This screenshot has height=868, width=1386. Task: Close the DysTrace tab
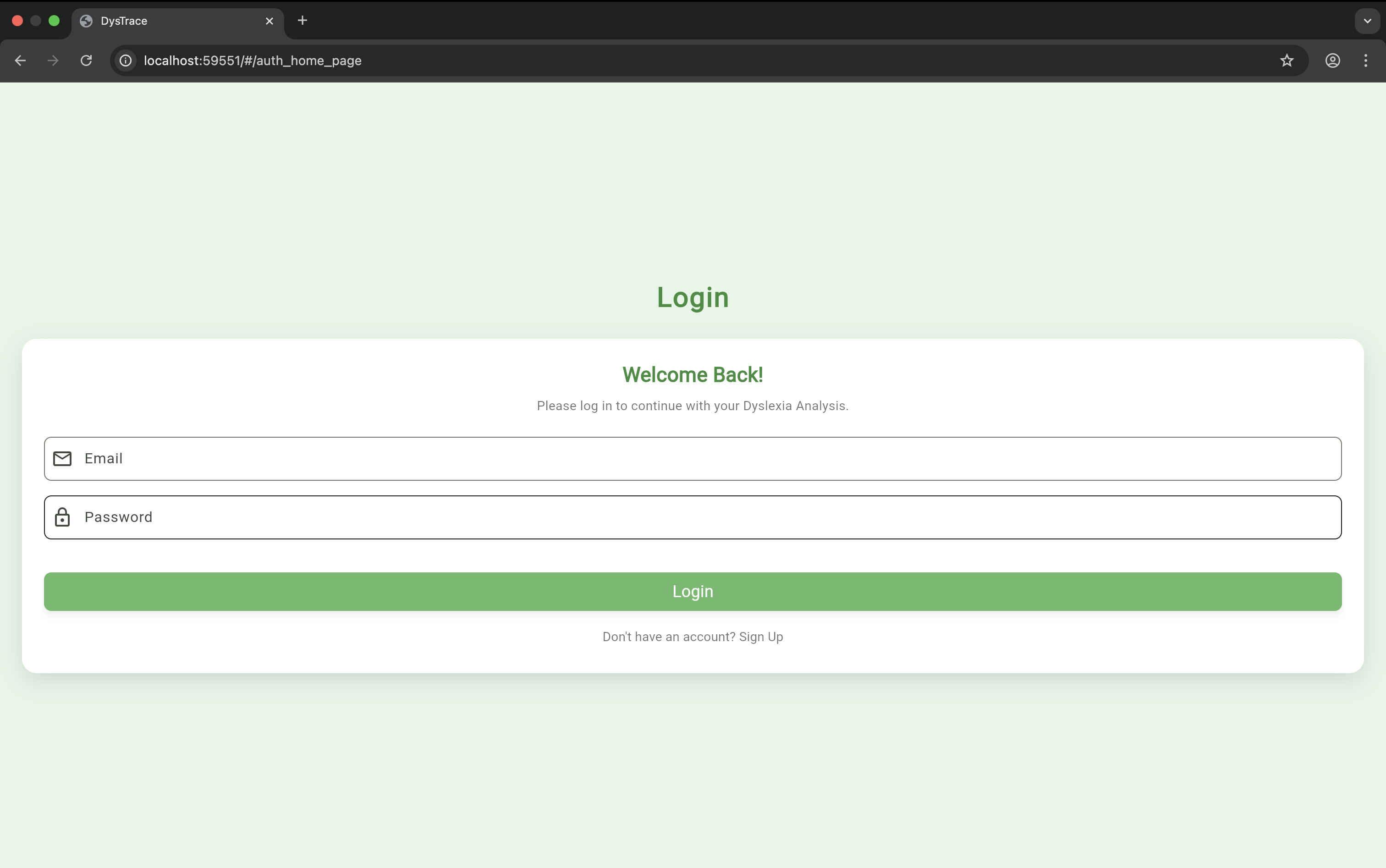(x=269, y=21)
